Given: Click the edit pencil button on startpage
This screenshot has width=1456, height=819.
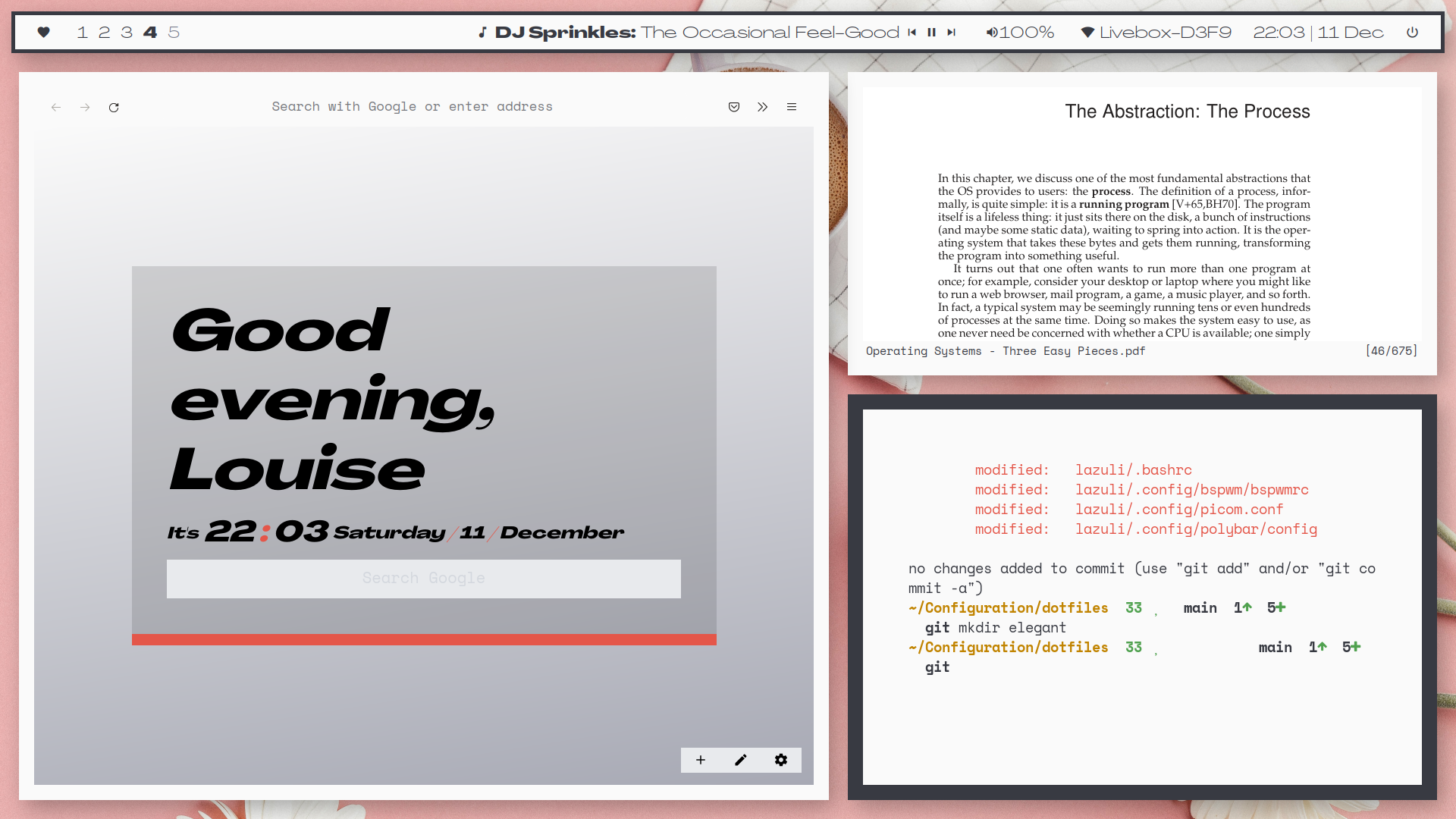Looking at the screenshot, I should coord(740,760).
